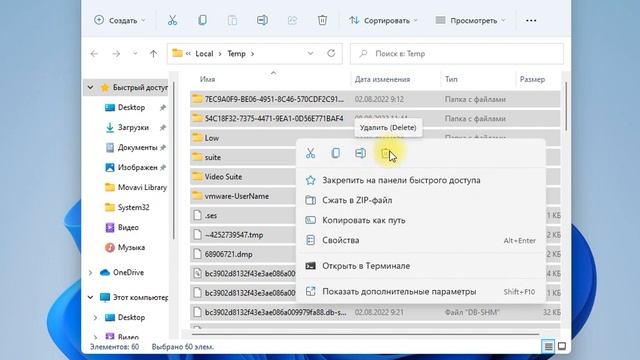Image resolution: width=640 pixels, height=360 pixels.
Task: Click the file list horizontal scrollbar
Action: point(365,334)
